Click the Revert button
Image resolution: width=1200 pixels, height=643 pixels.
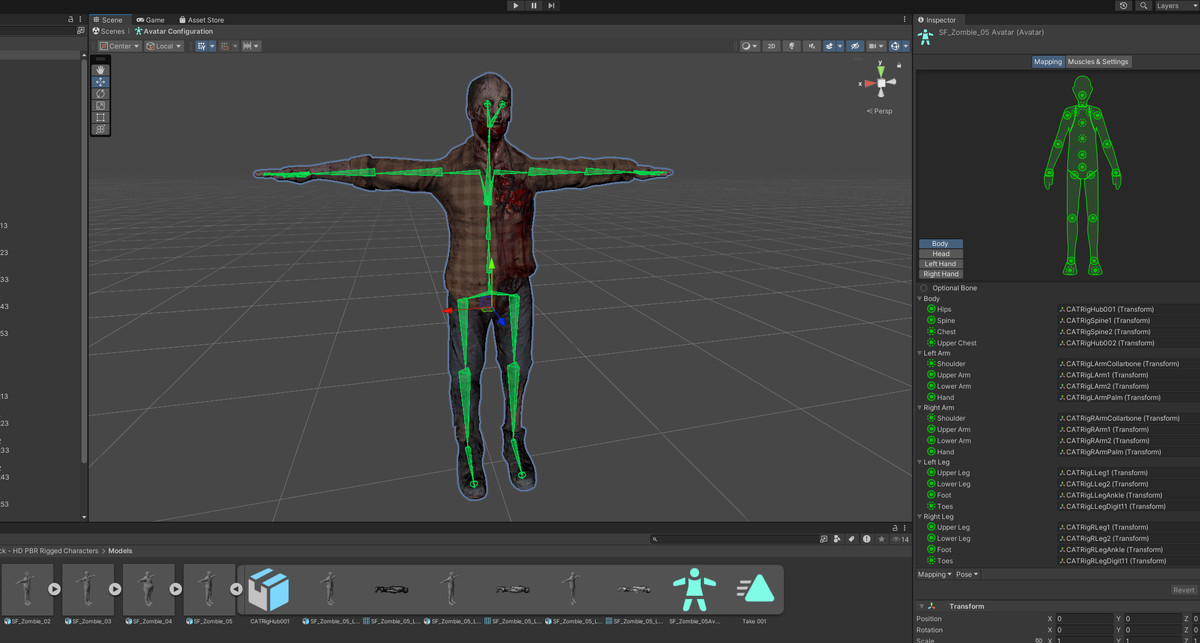click(x=1184, y=590)
